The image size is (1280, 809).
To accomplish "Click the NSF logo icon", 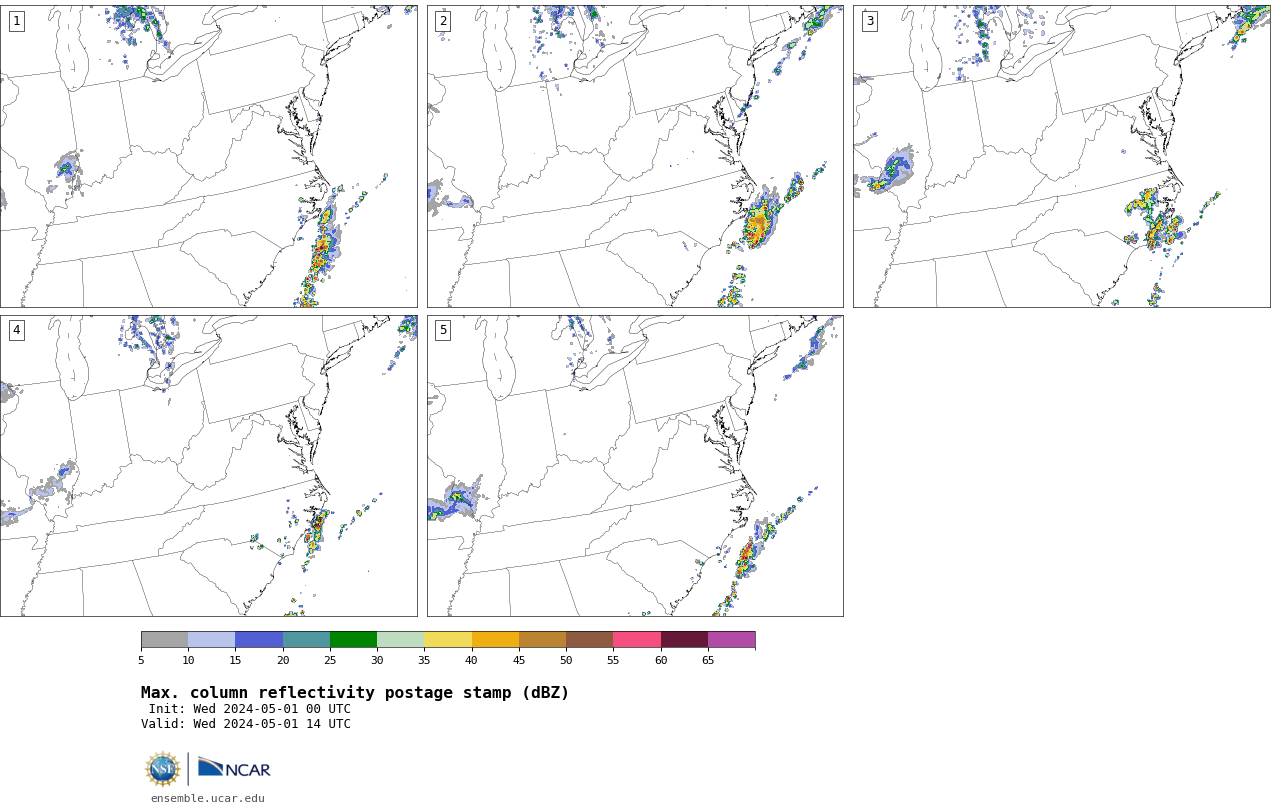I will point(163,769).
